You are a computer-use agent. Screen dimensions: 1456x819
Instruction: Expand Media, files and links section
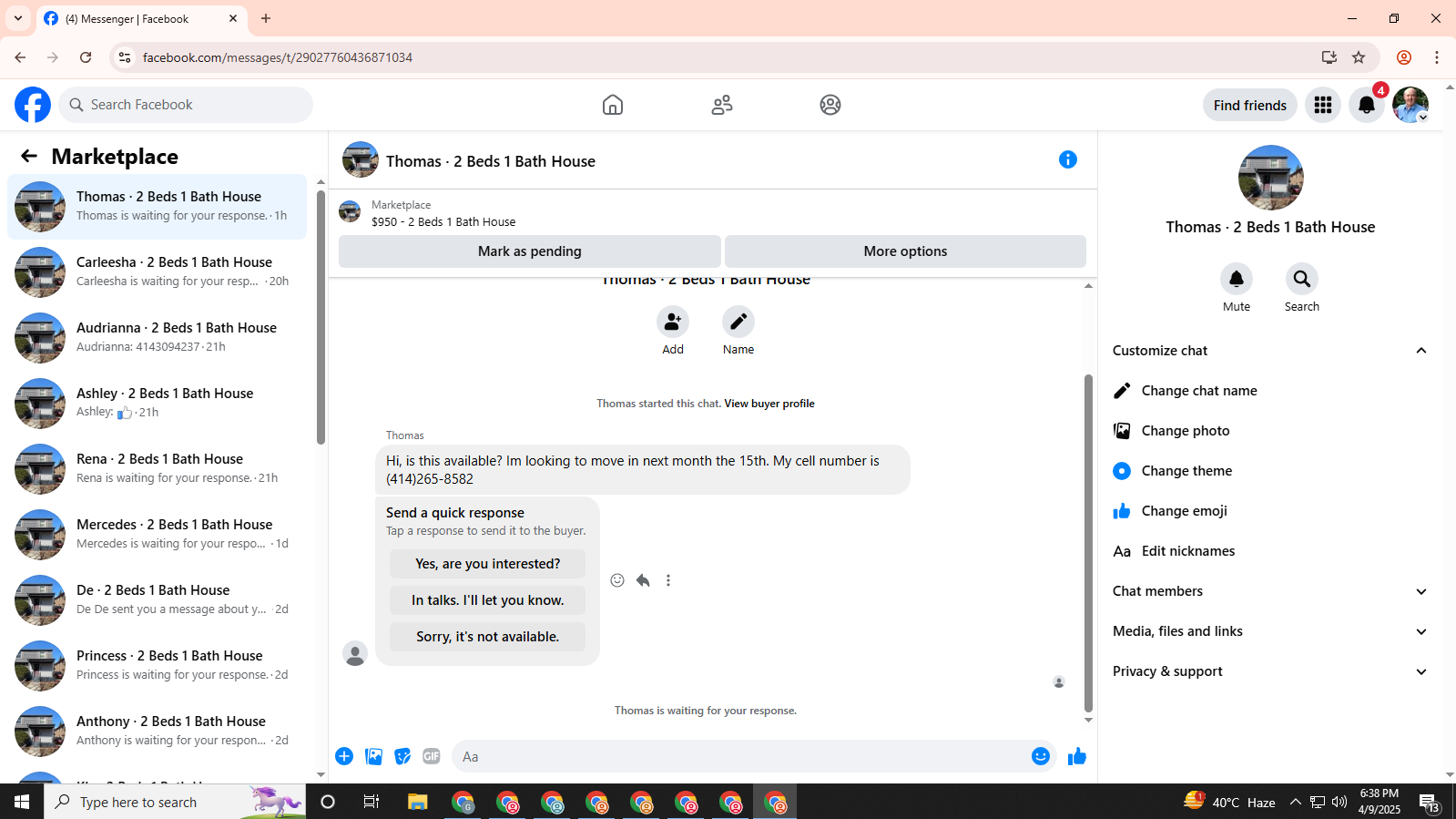(x=1270, y=631)
